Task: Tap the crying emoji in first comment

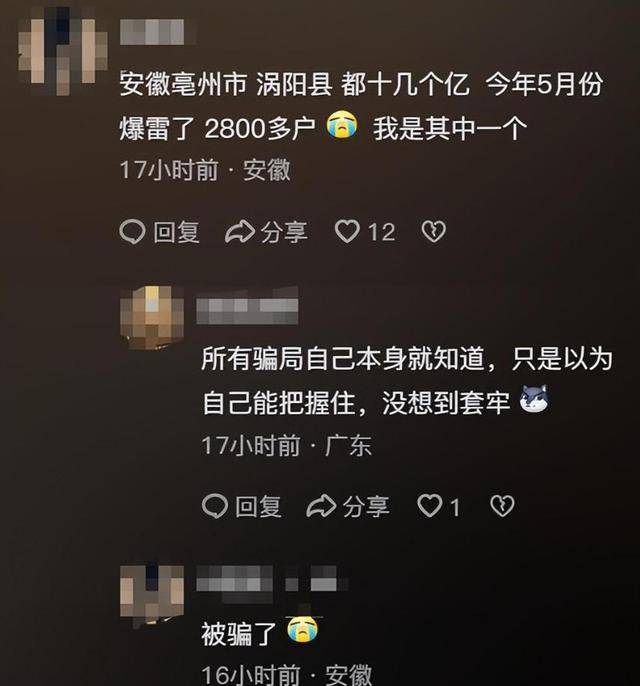Action: point(342,125)
